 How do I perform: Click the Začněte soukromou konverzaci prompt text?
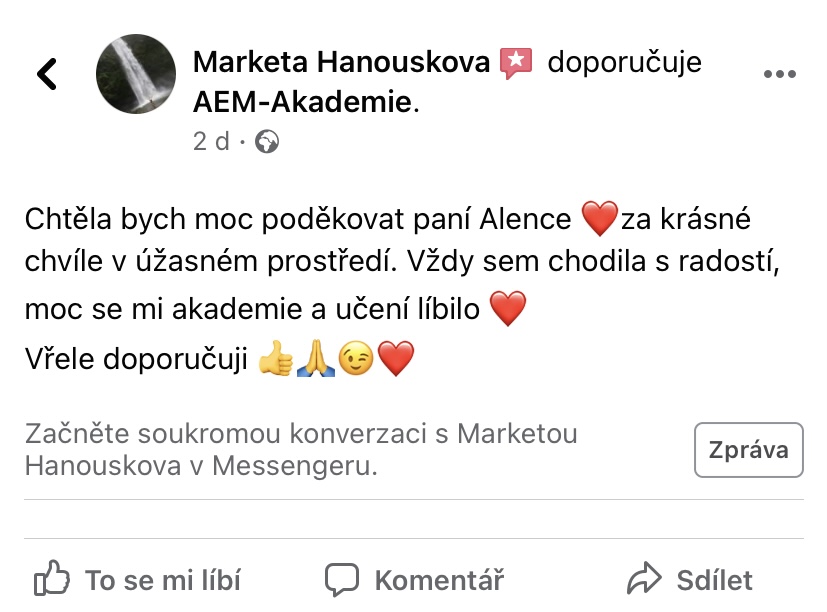click(x=301, y=450)
